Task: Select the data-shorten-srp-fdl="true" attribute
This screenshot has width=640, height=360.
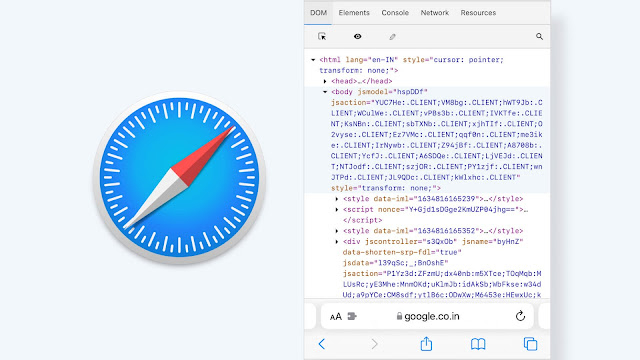Action: pos(402,252)
